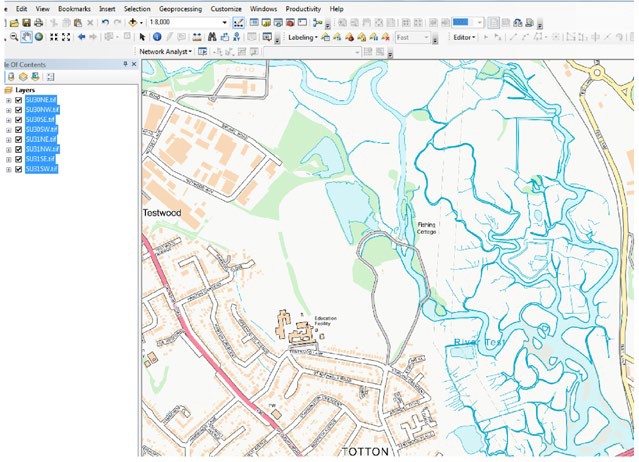The image size is (639, 462).
Task: Go back to previous extent arrow
Action: point(81,37)
